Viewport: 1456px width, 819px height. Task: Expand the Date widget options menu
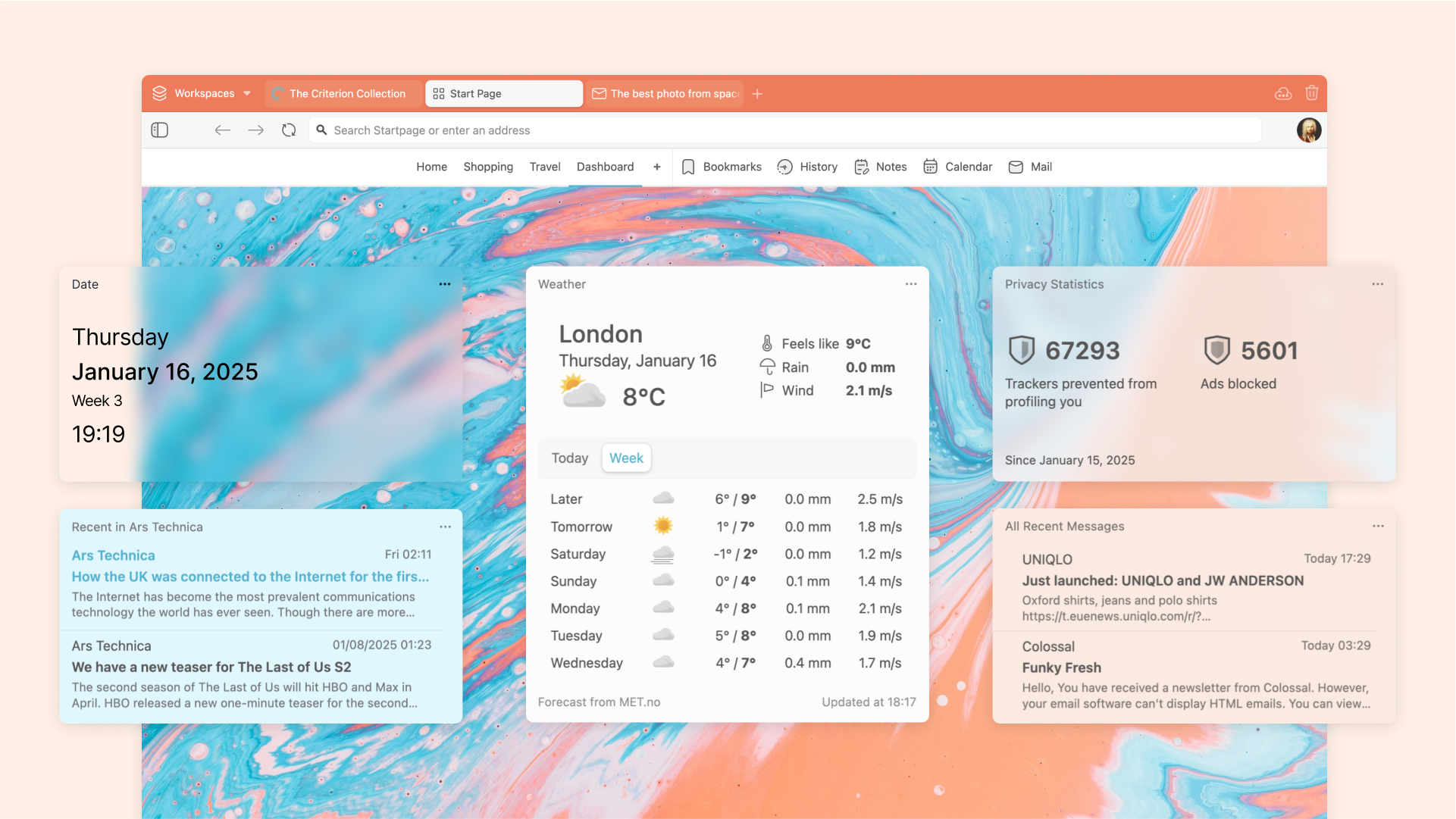point(444,284)
